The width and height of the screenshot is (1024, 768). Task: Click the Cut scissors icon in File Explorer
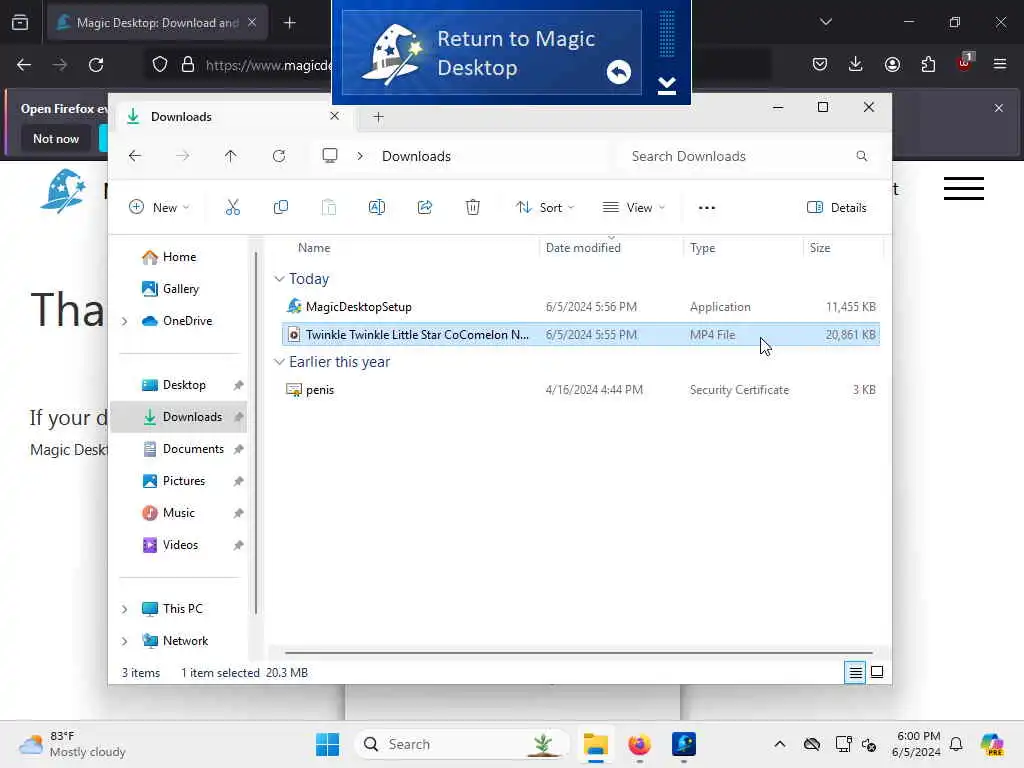(x=232, y=208)
